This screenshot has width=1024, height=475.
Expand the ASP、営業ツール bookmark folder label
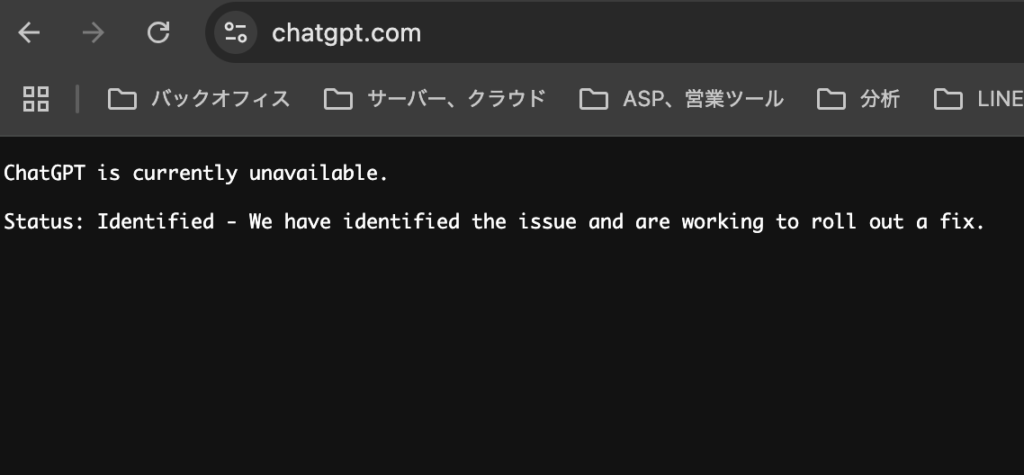(x=703, y=99)
